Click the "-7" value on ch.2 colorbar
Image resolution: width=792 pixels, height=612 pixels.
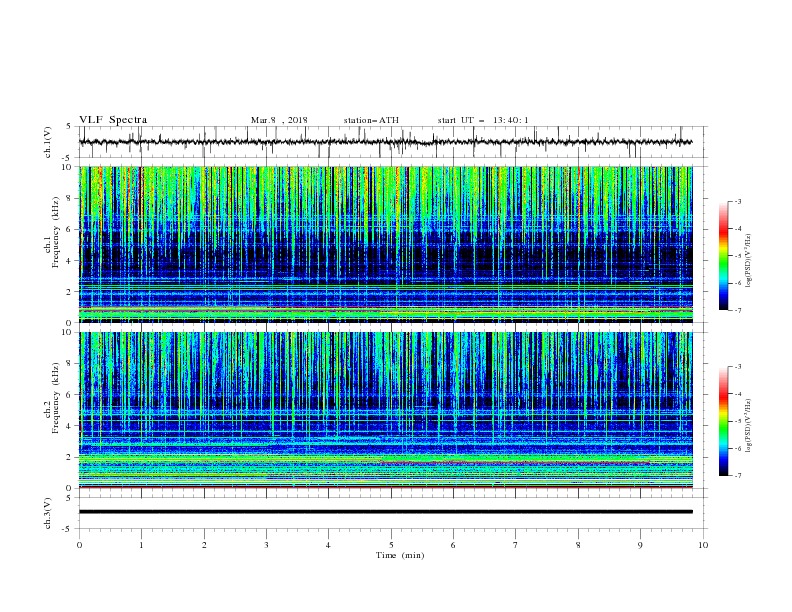[x=737, y=475]
